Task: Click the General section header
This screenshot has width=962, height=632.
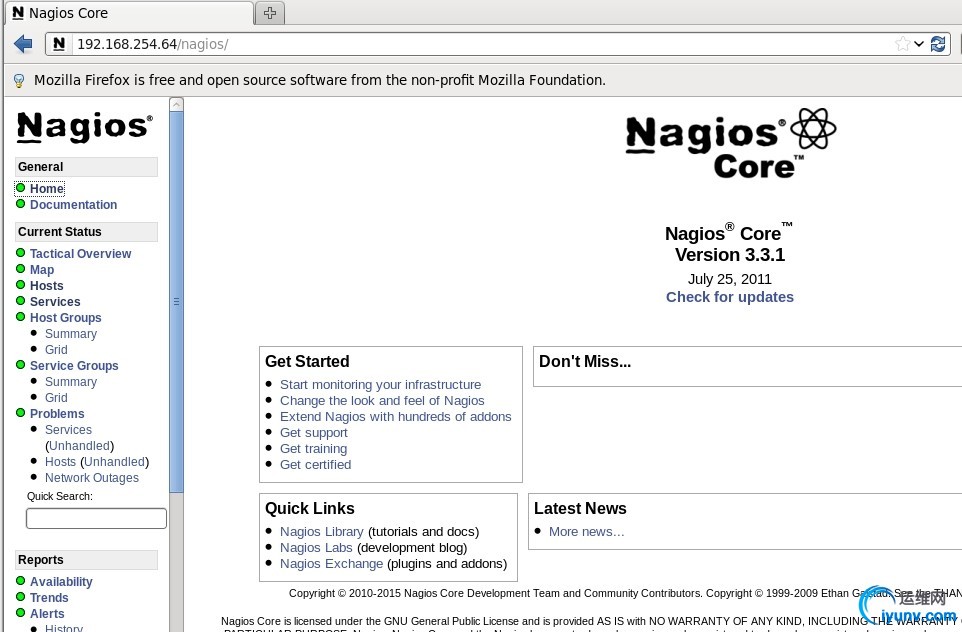Action: click(x=86, y=167)
